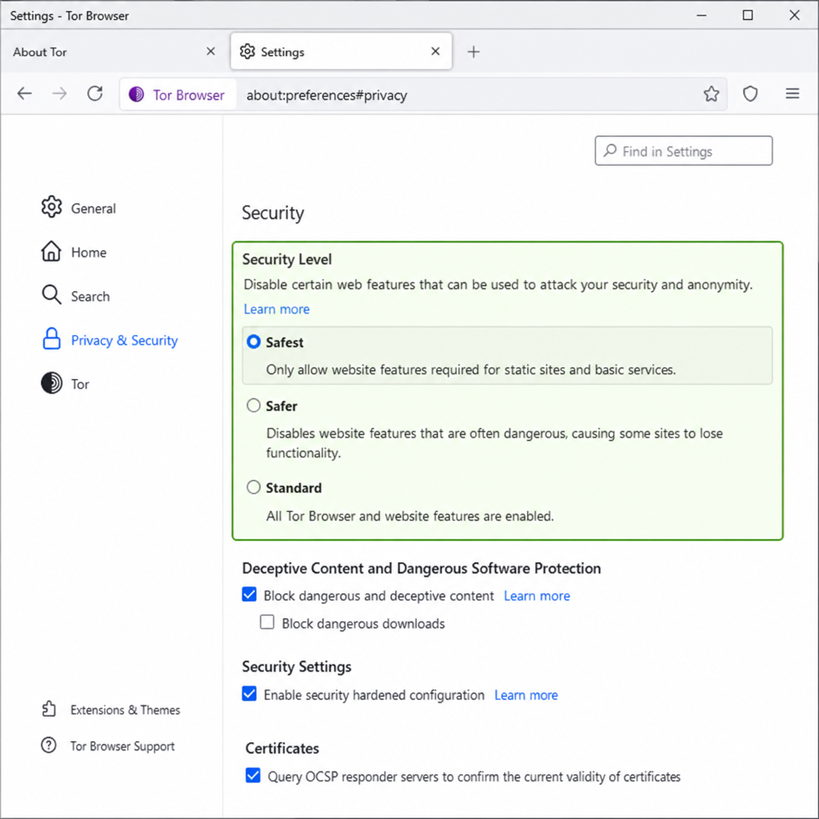This screenshot has height=819, width=819.
Task: Open Learn more beside deceptive content
Action: click(536, 596)
